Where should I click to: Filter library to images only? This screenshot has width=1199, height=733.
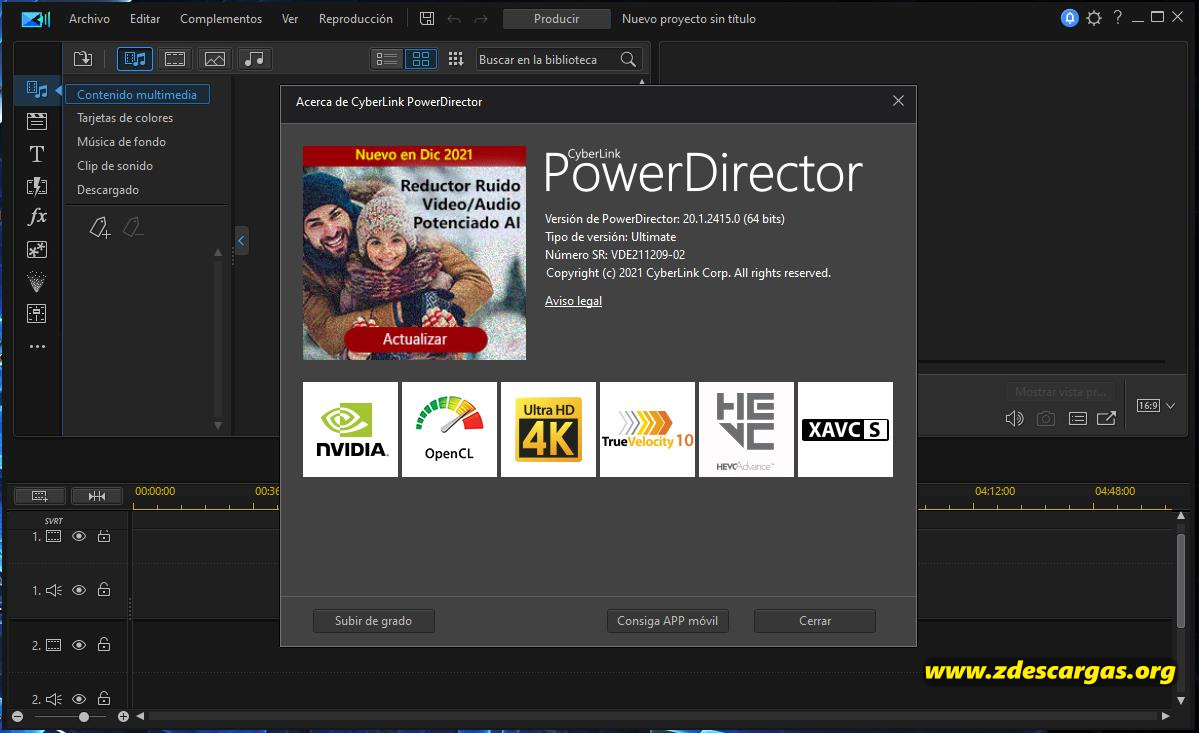pyautogui.click(x=215, y=59)
